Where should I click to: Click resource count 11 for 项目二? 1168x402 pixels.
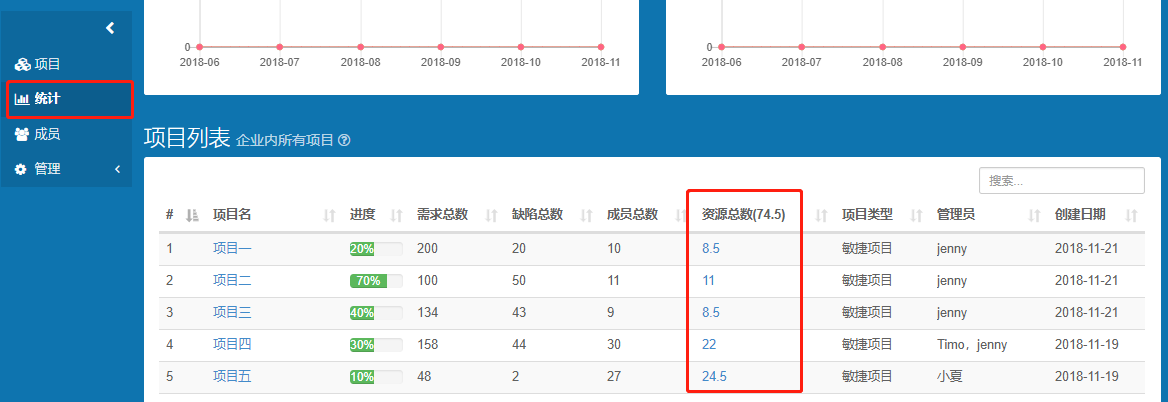pos(708,281)
